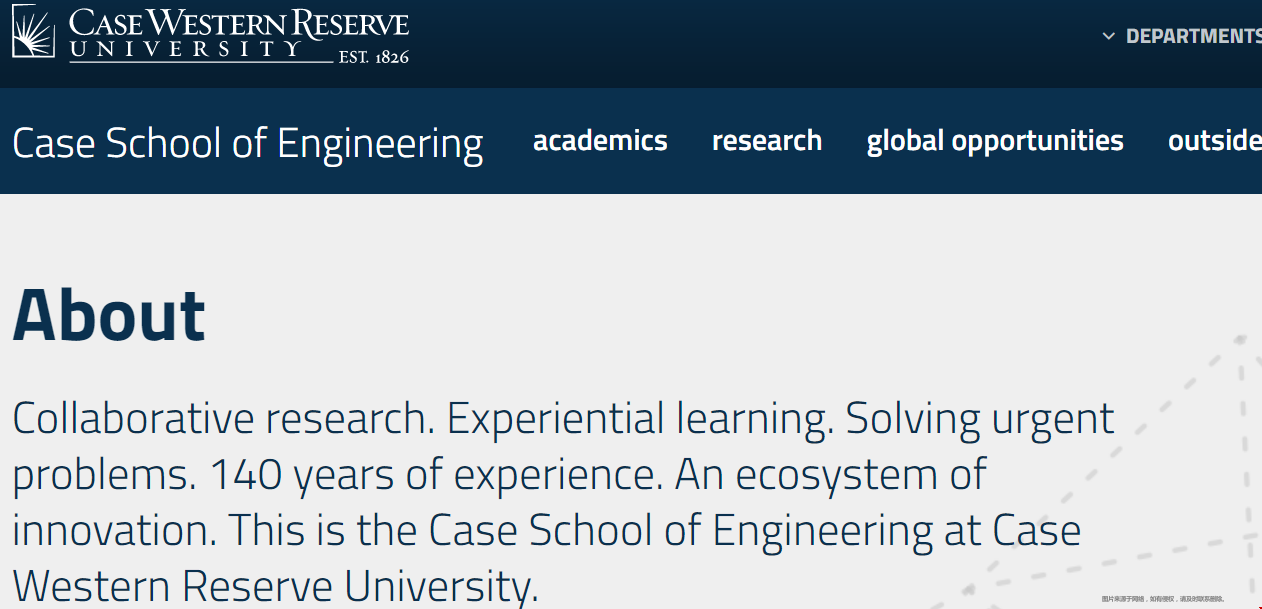Open the partially visible outside menu
This screenshot has height=609, width=1262.
click(x=1215, y=140)
